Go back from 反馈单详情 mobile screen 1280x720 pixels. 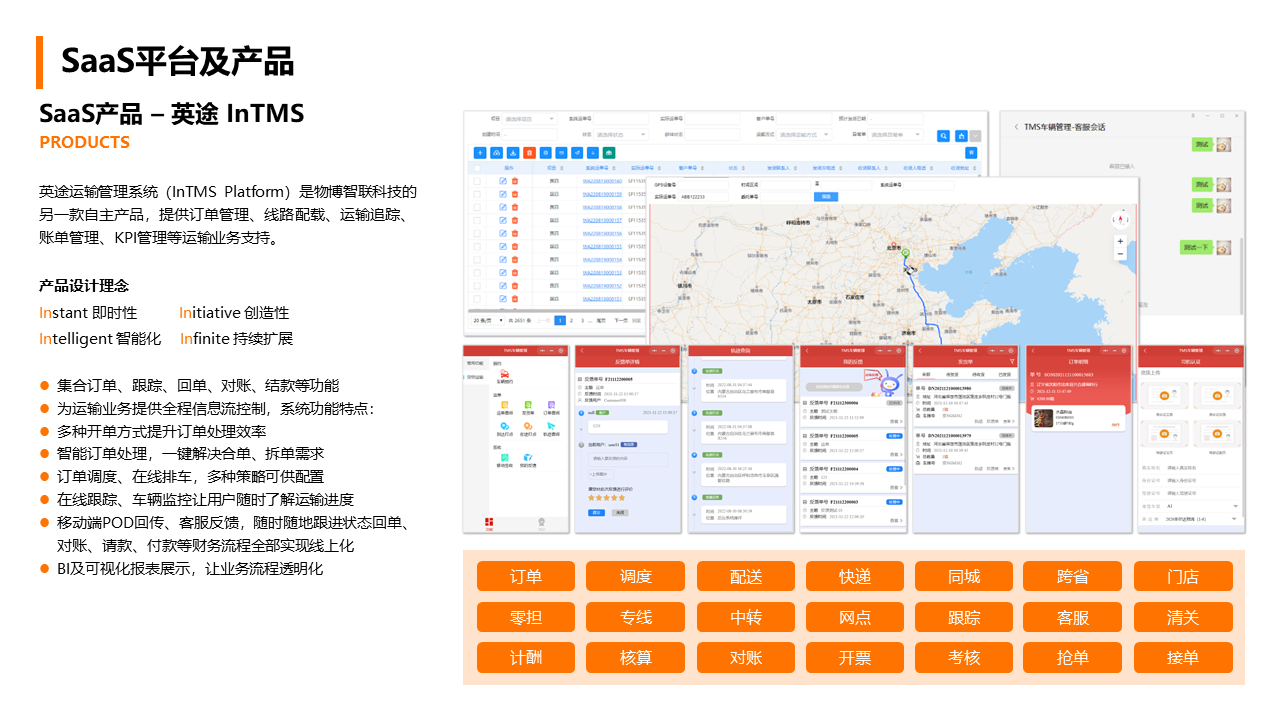click(x=582, y=351)
